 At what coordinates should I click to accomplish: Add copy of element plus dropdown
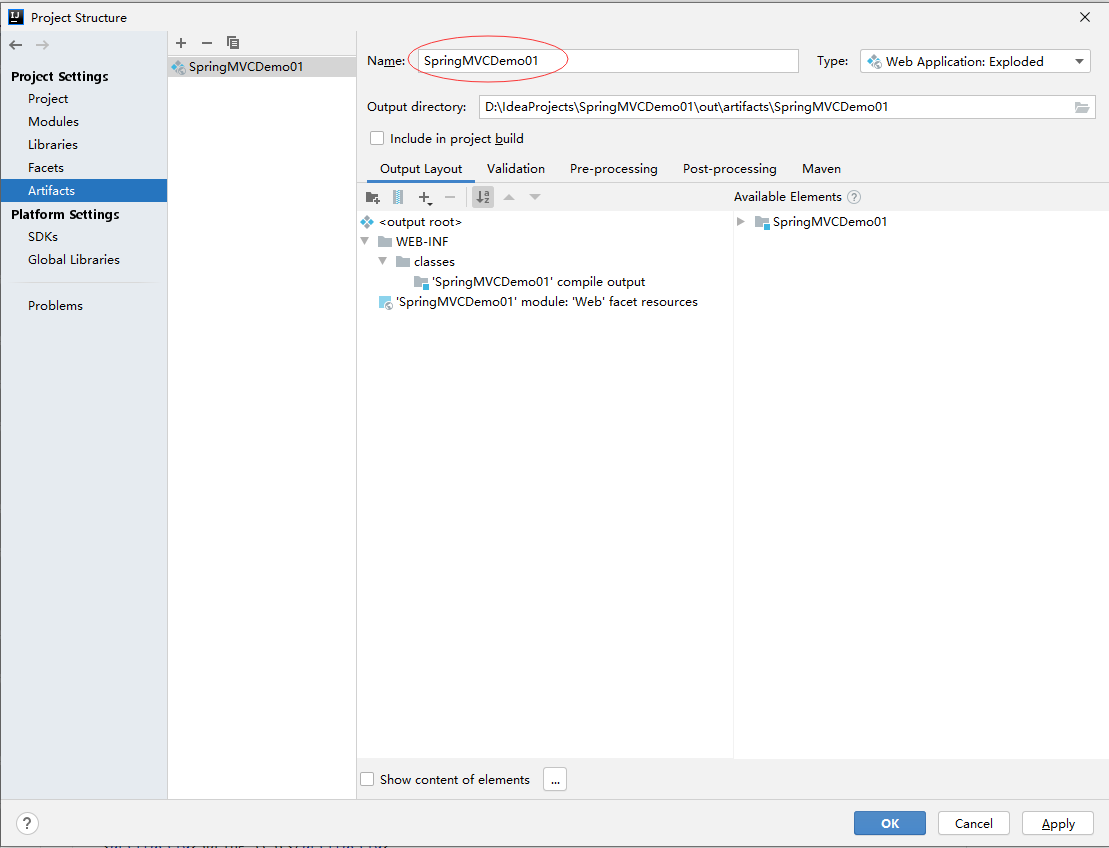[x=425, y=198]
